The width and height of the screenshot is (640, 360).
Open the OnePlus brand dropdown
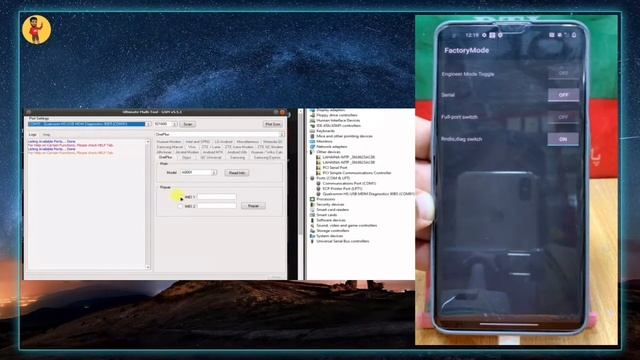(x=282, y=134)
